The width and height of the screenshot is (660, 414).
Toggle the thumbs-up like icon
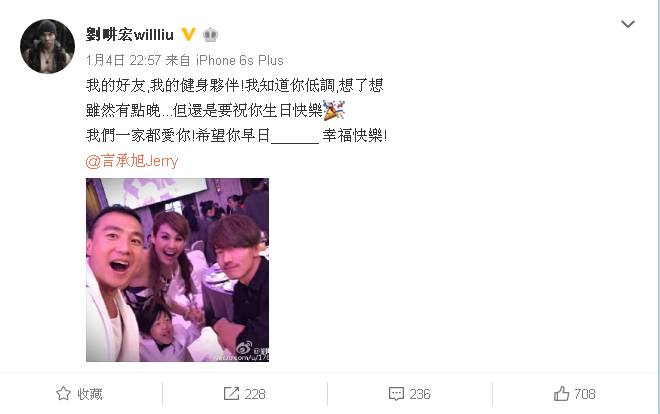[x=561, y=394]
